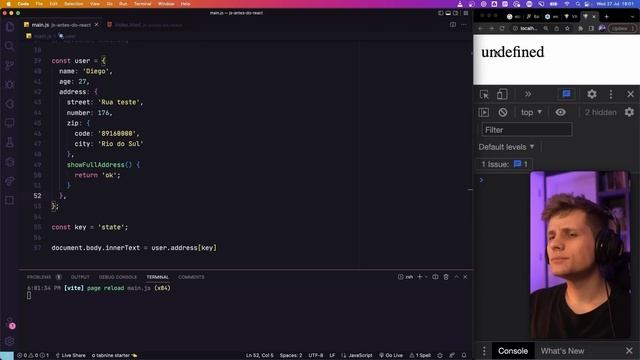The image size is (640, 360).
Task: Open the editor more actions menu
Action: coord(464,24)
